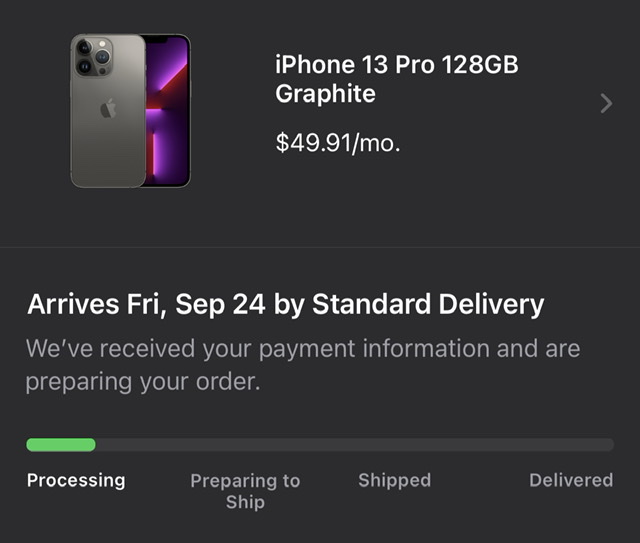Tap the iPhone 13 Pro product image

pos(130,110)
